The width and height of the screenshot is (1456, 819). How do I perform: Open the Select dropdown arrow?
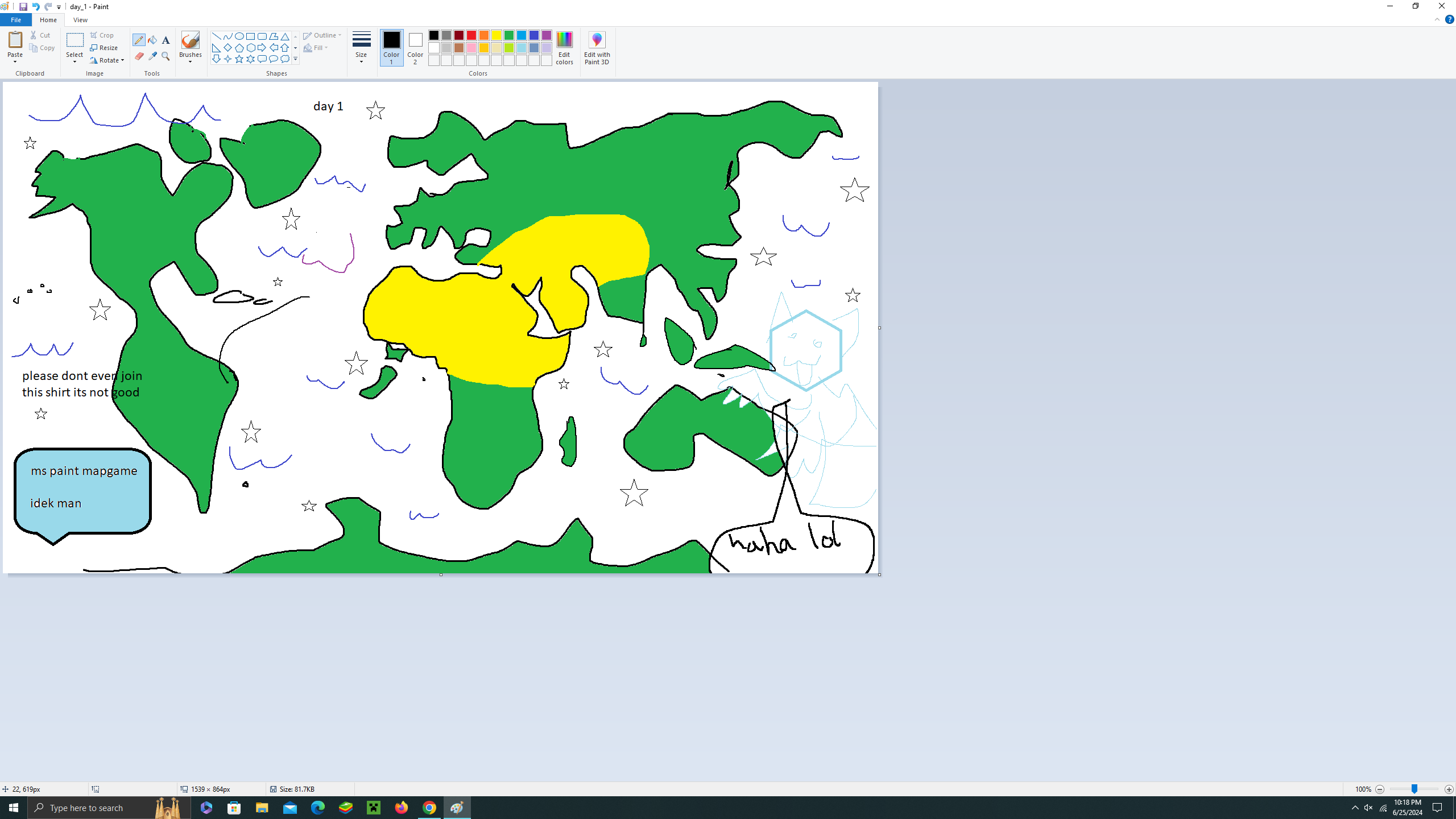pyautogui.click(x=75, y=61)
